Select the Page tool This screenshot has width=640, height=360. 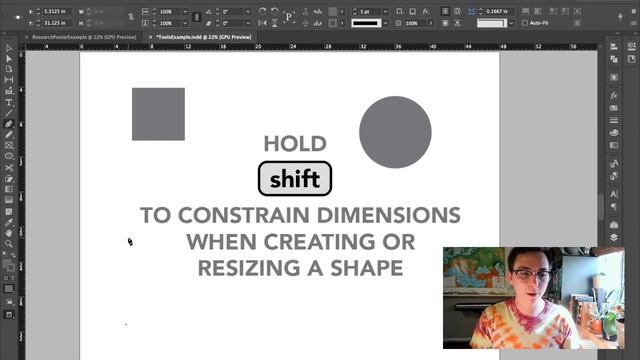point(9,69)
